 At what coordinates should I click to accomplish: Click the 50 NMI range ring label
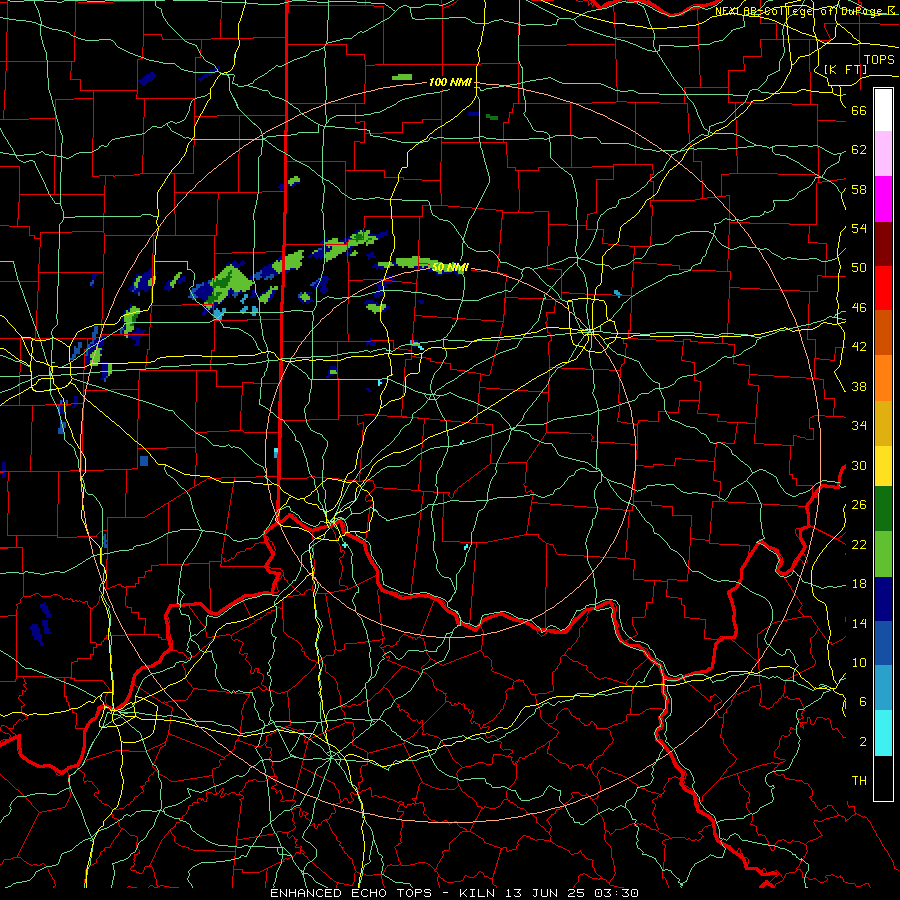tap(450, 267)
